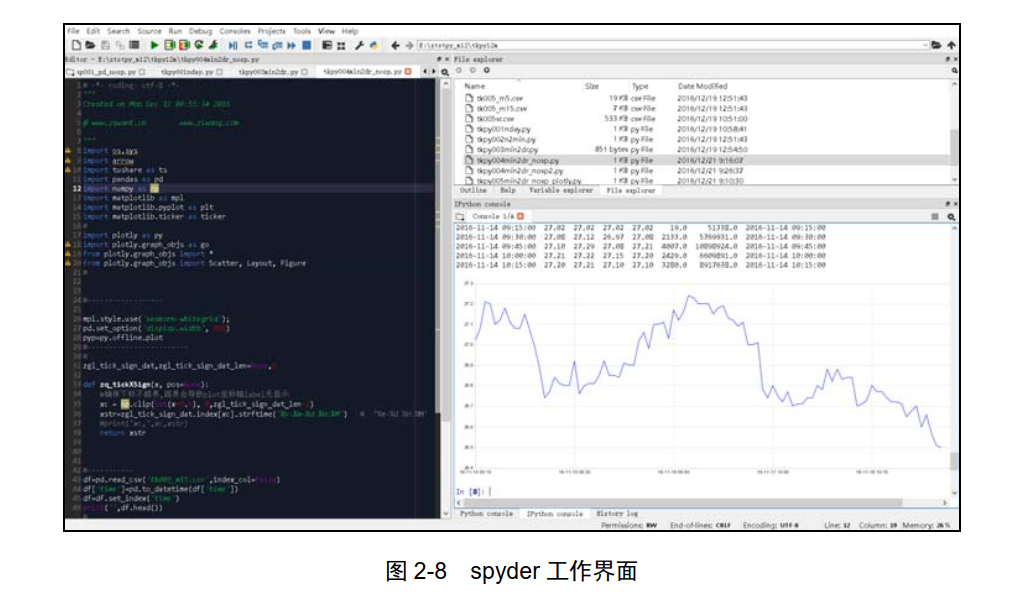
Task: Open the Debug menu
Action: [201, 31]
